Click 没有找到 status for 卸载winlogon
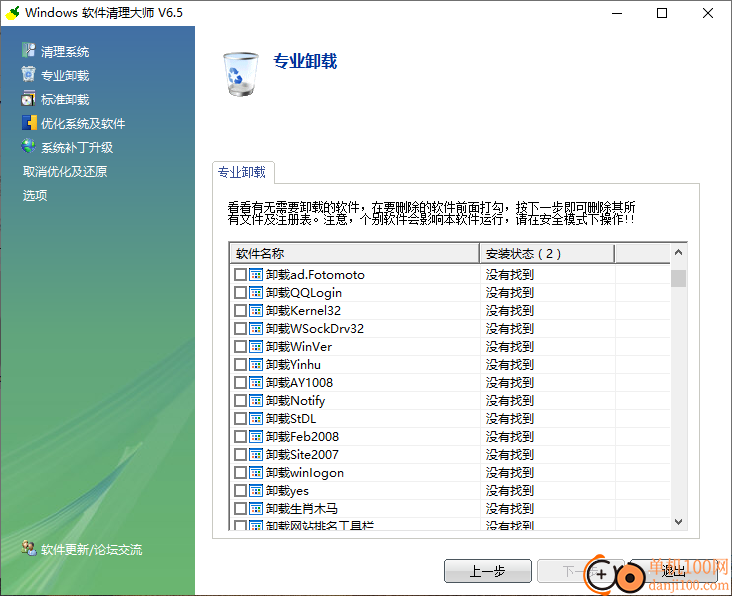This screenshot has height=596, width=732. tap(510, 473)
